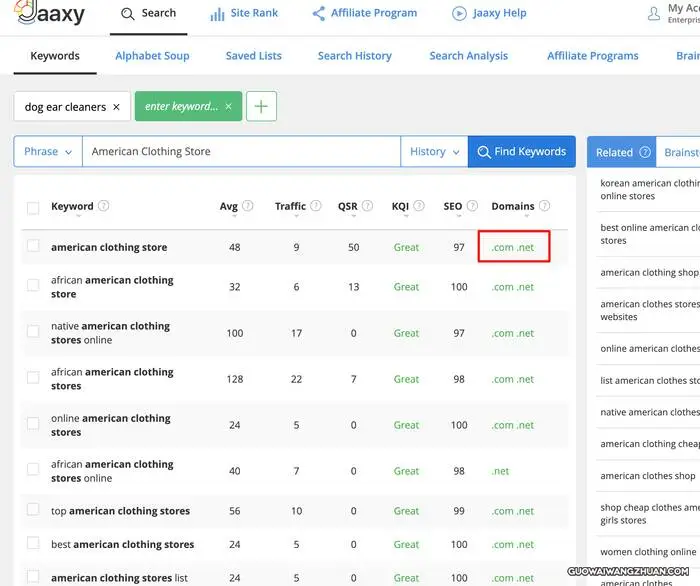This screenshot has height=586, width=700.
Task: Remove the dog ear cleaners keyword tab
Action: (x=116, y=107)
